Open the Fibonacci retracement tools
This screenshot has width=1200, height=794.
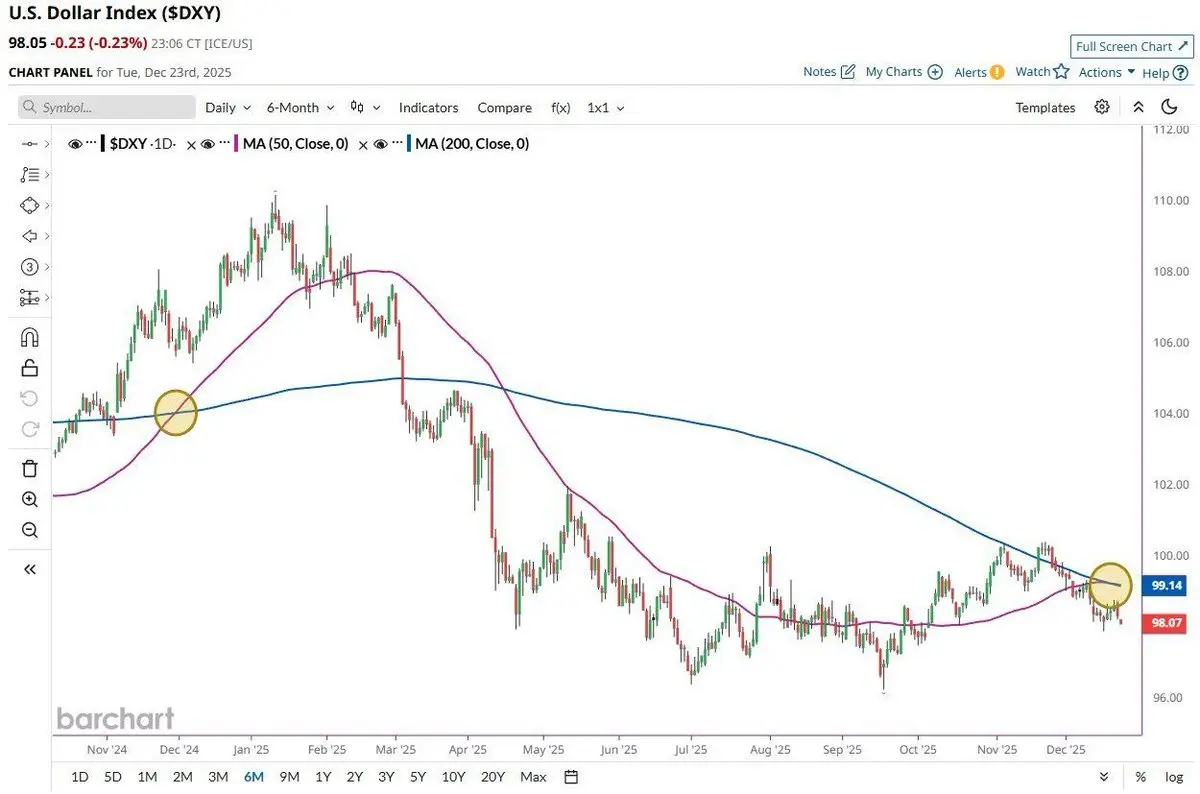click(29, 298)
